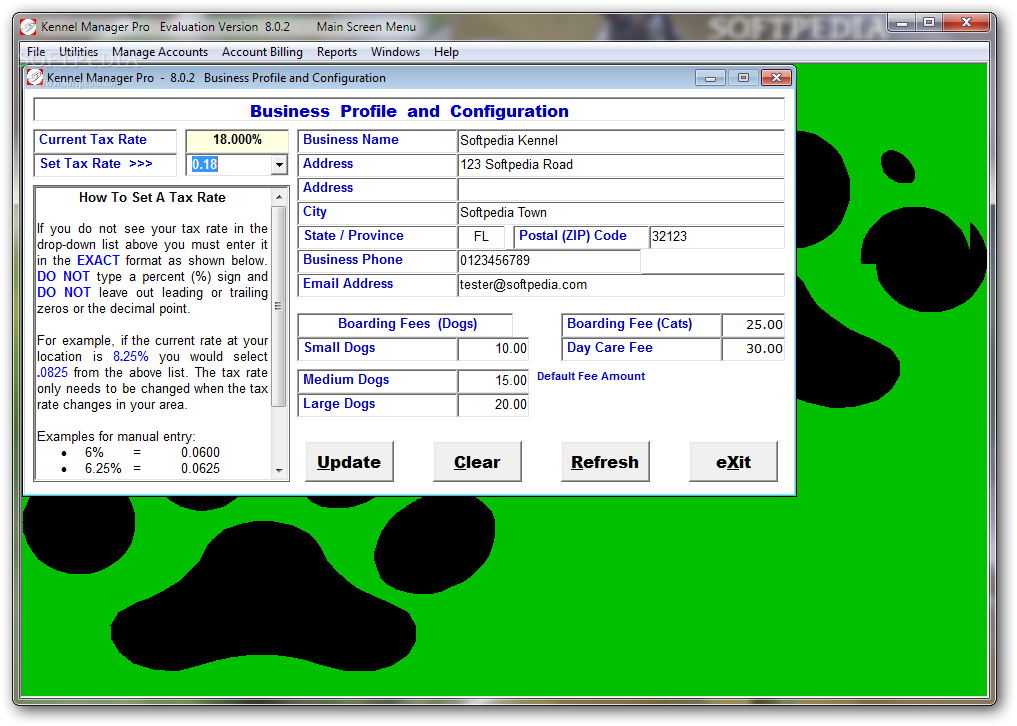The width and height of the screenshot is (1017, 726).
Task: Click the Postal (ZIP) Code label
Action: click(573, 236)
